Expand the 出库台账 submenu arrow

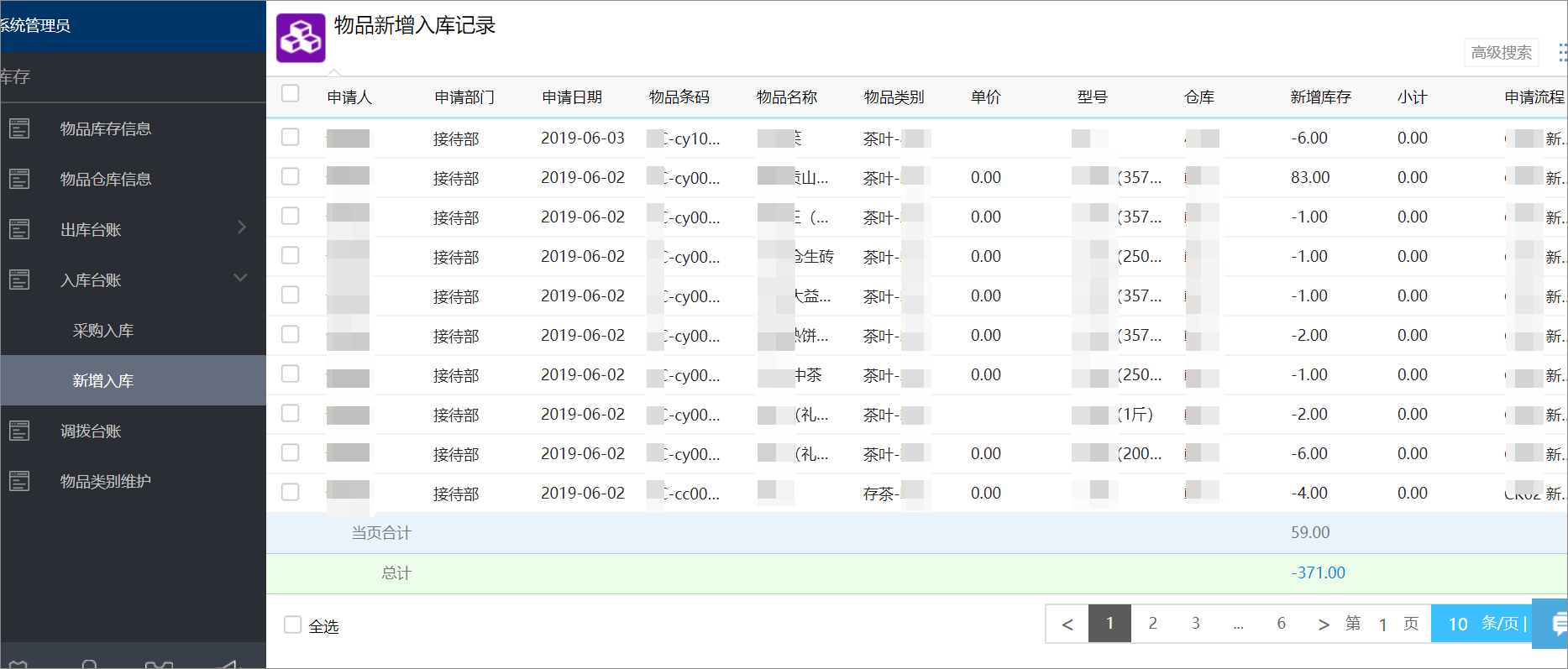(x=242, y=227)
